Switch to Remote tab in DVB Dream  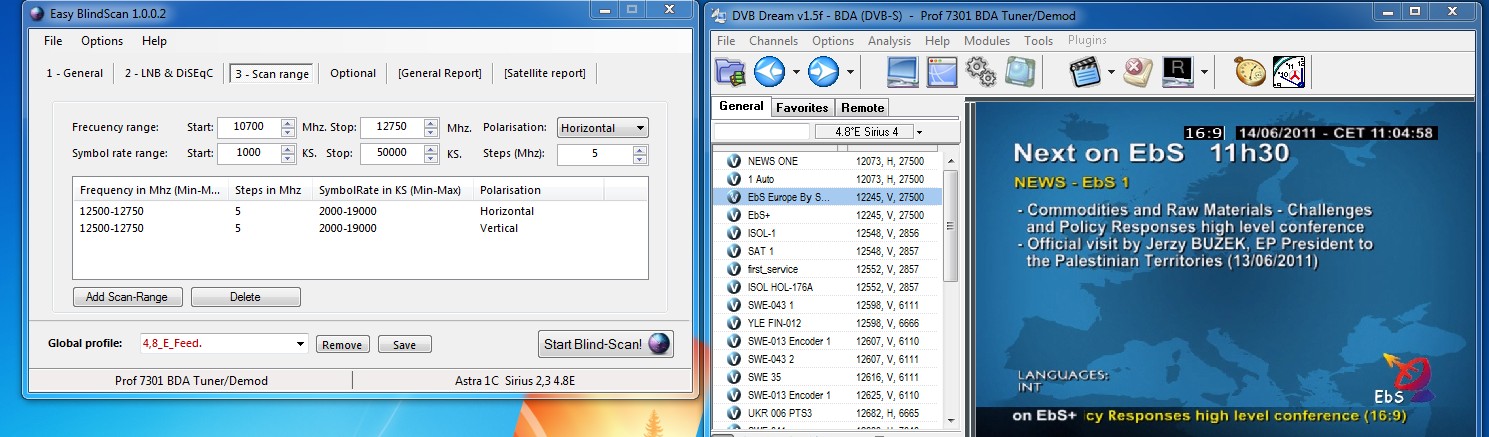coord(862,107)
